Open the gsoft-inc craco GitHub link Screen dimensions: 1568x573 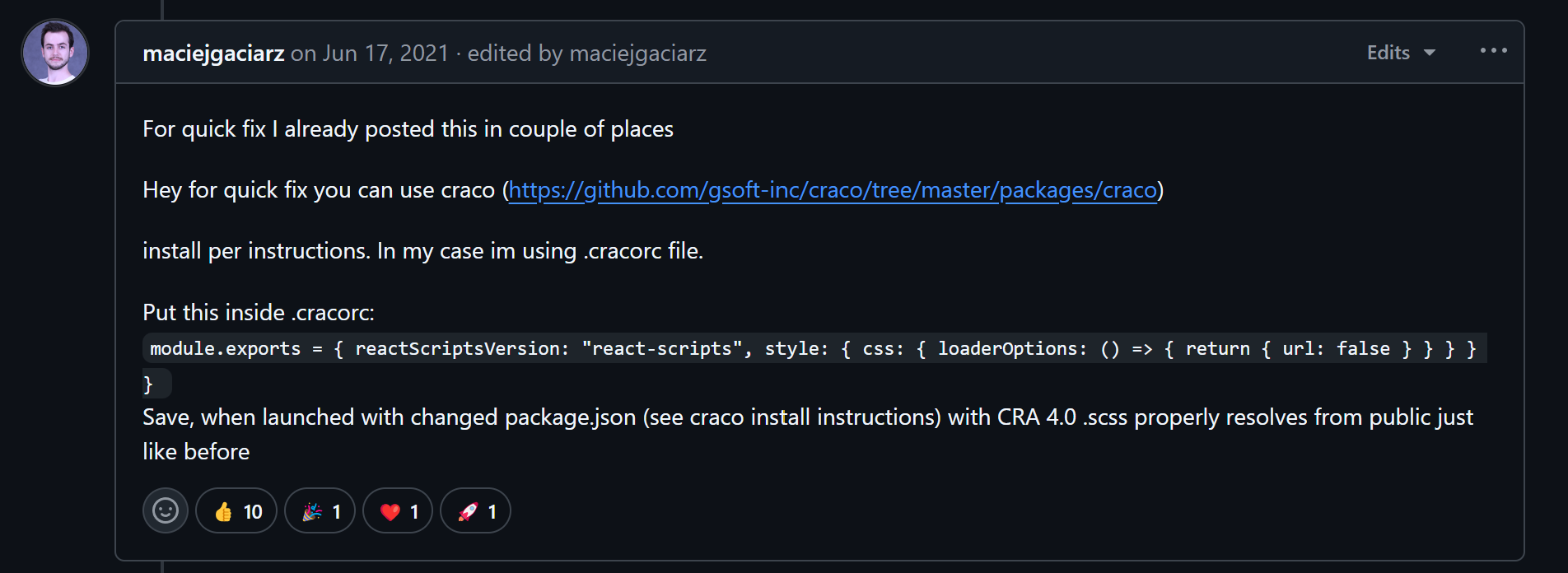(x=833, y=190)
